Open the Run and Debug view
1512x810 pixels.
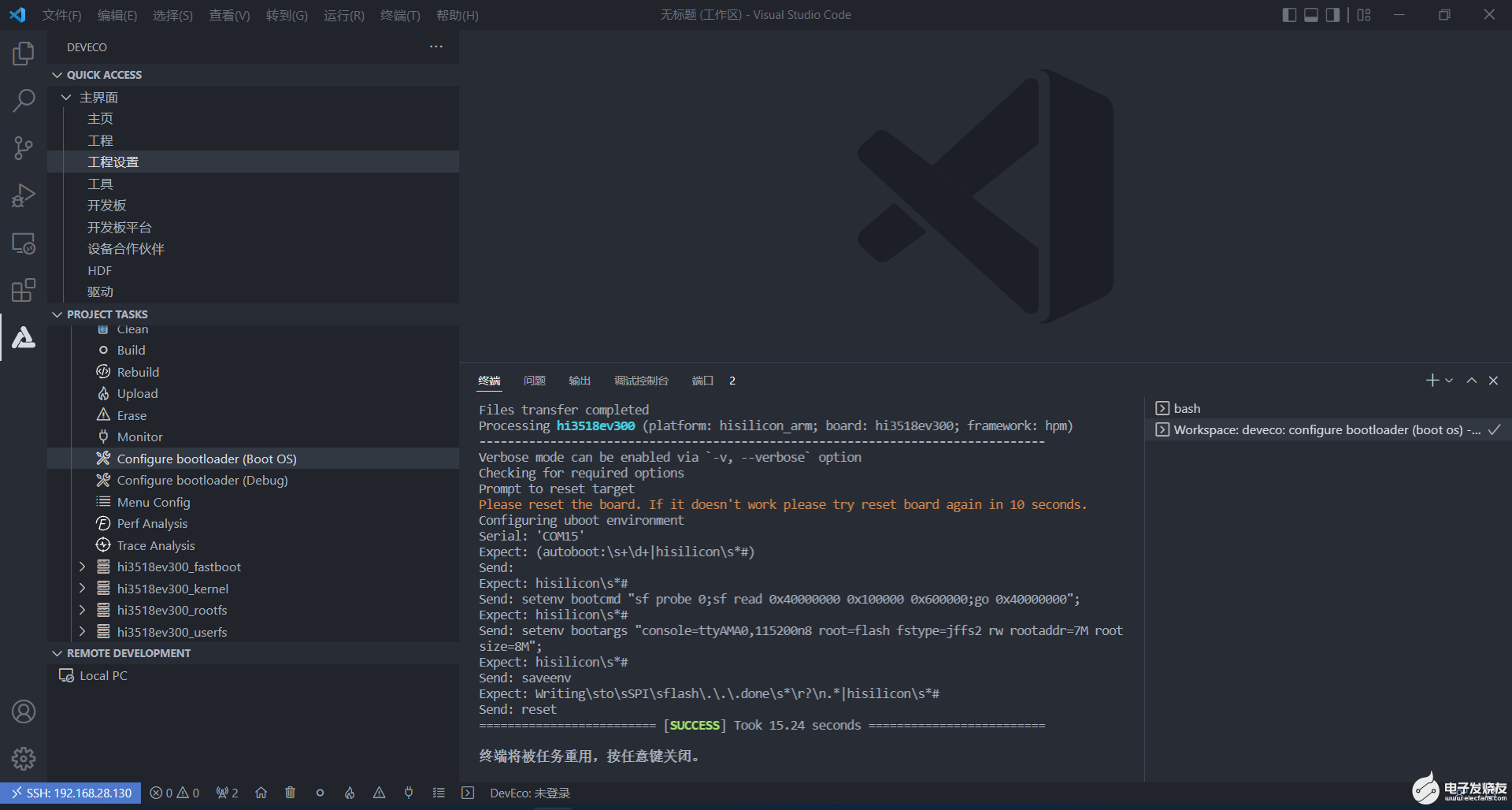pos(24,195)
